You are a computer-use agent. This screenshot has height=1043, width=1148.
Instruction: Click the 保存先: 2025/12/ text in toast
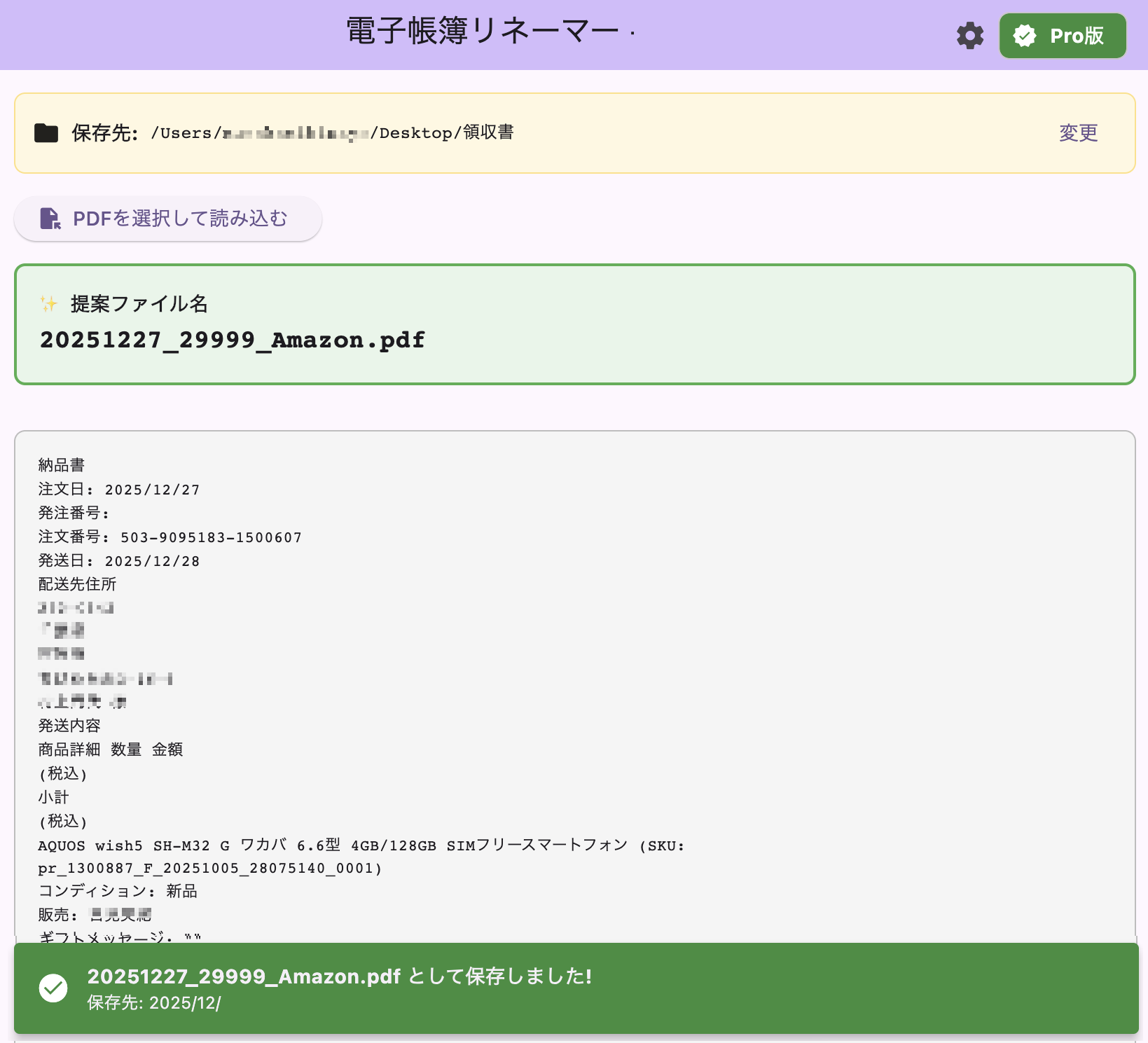click(154, 1003)
